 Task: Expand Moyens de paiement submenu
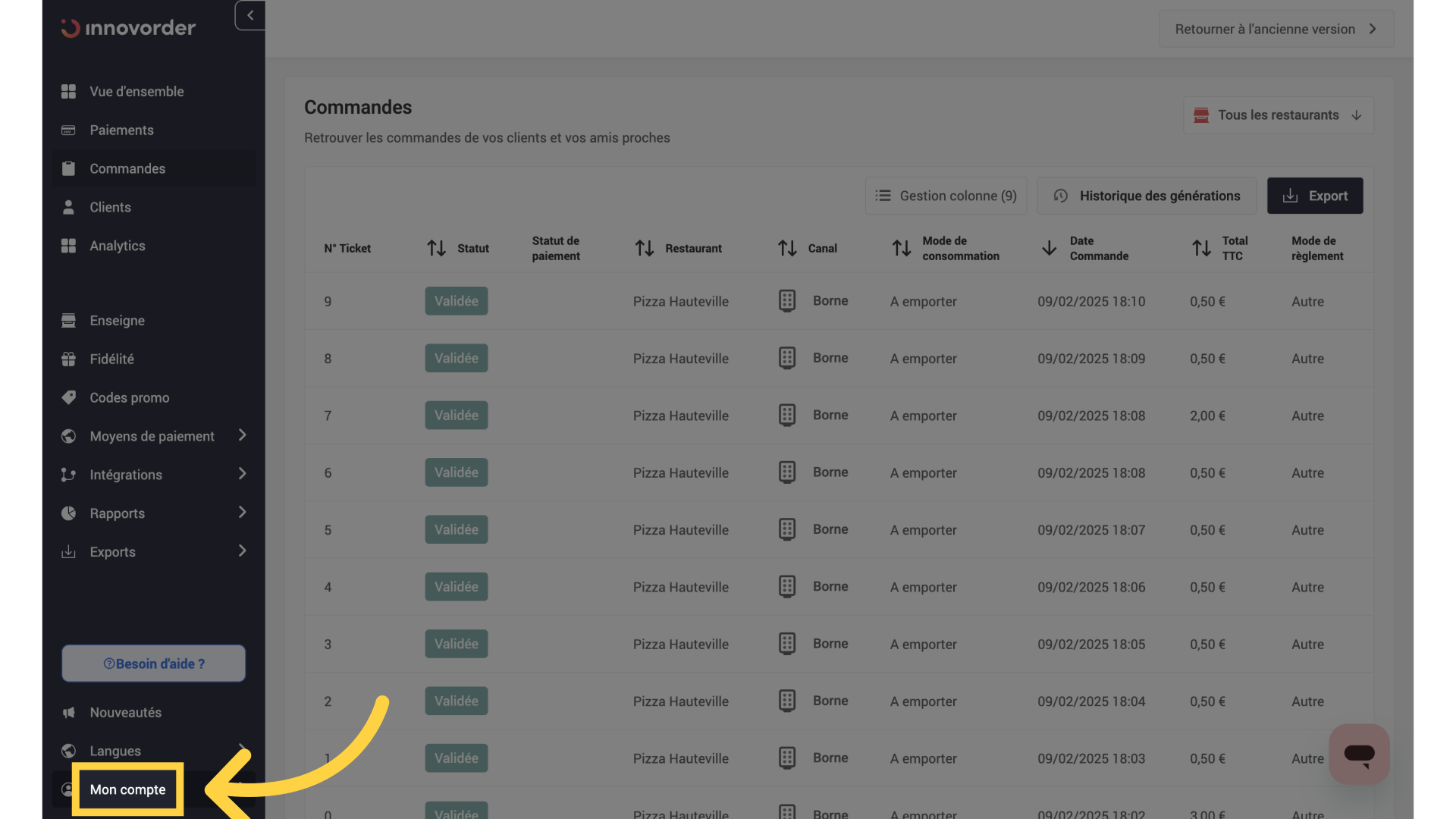[x=242, y=435]
